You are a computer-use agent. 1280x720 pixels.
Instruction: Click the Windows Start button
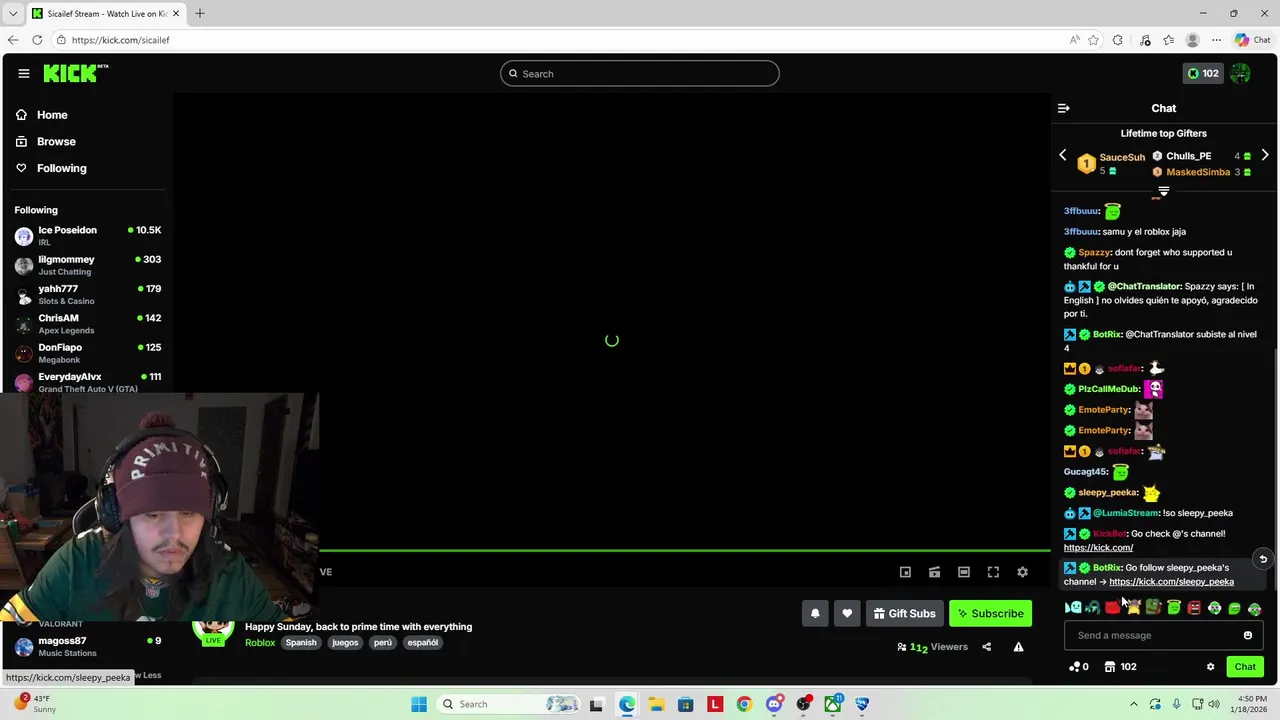419,704
